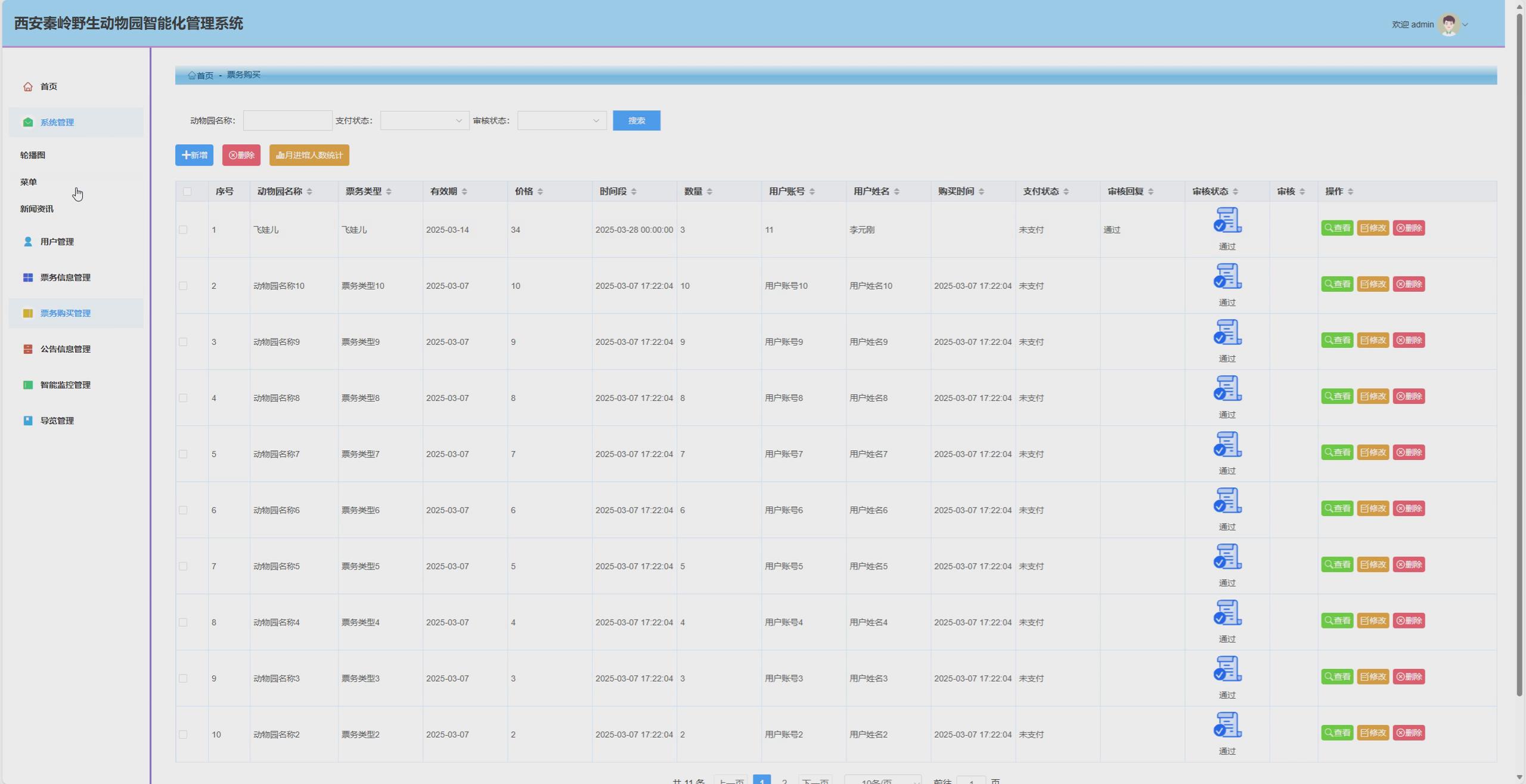1526x784 pixels.
Task: Click the admin avatar picture
Action: [x=1448, y=24]
